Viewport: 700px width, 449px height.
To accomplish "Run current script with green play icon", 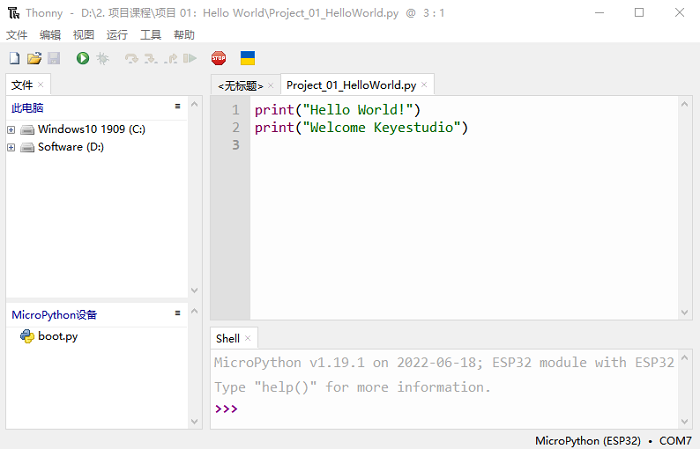I will [x=83, y=59].
